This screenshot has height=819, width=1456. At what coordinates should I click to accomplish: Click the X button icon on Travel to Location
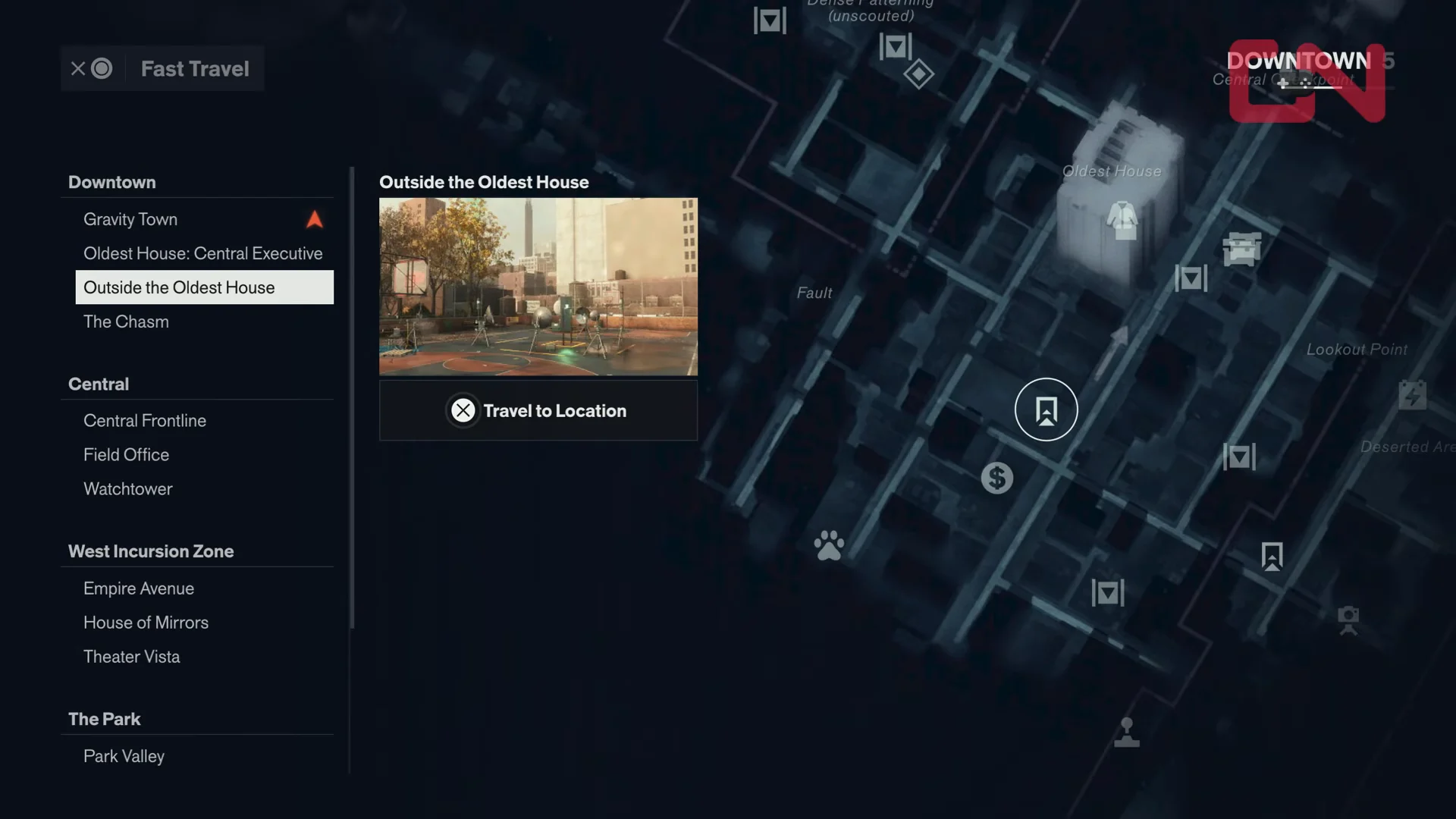pos(463,410)
